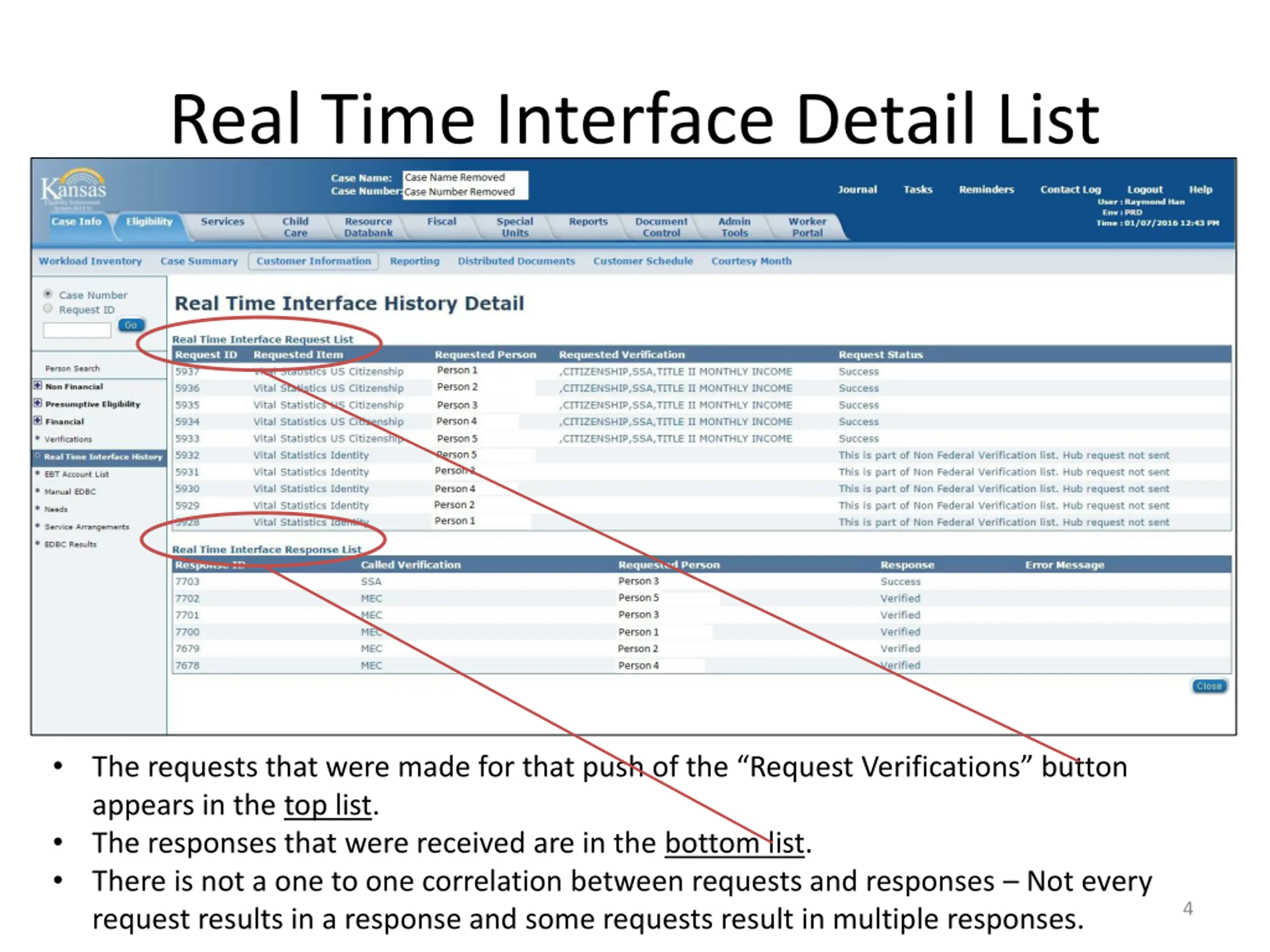Open Needs in the sidebar
The image size is (1270, 952).
pyautogui.click(x=56, y=509)
